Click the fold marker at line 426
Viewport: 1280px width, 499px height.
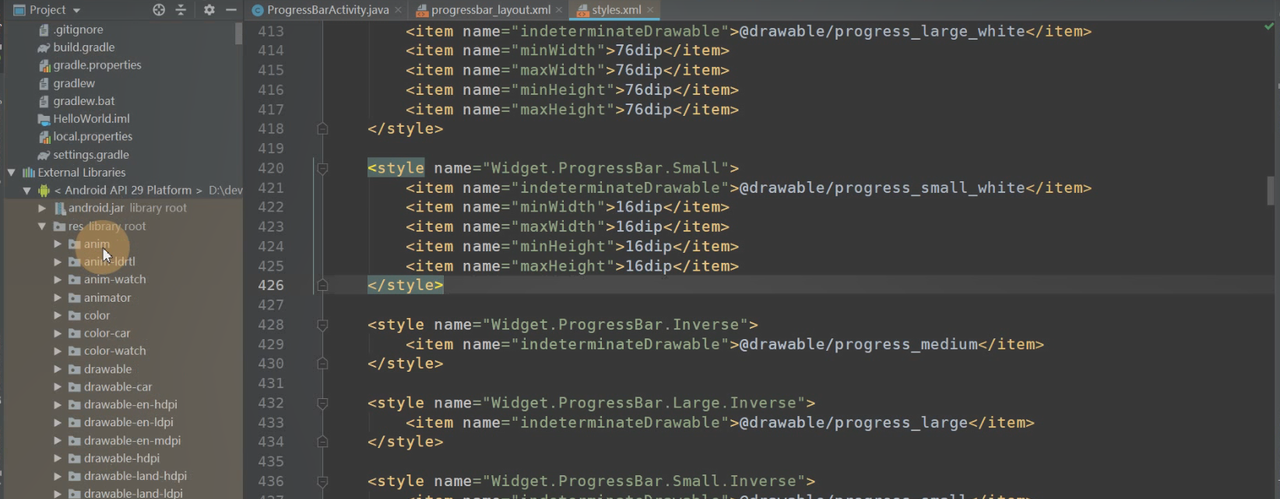coord(322,285)
